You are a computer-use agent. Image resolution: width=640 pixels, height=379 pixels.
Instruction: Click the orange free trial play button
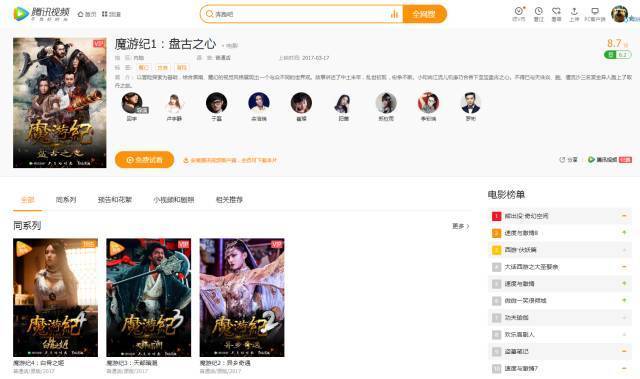click(x=144, y=160)
